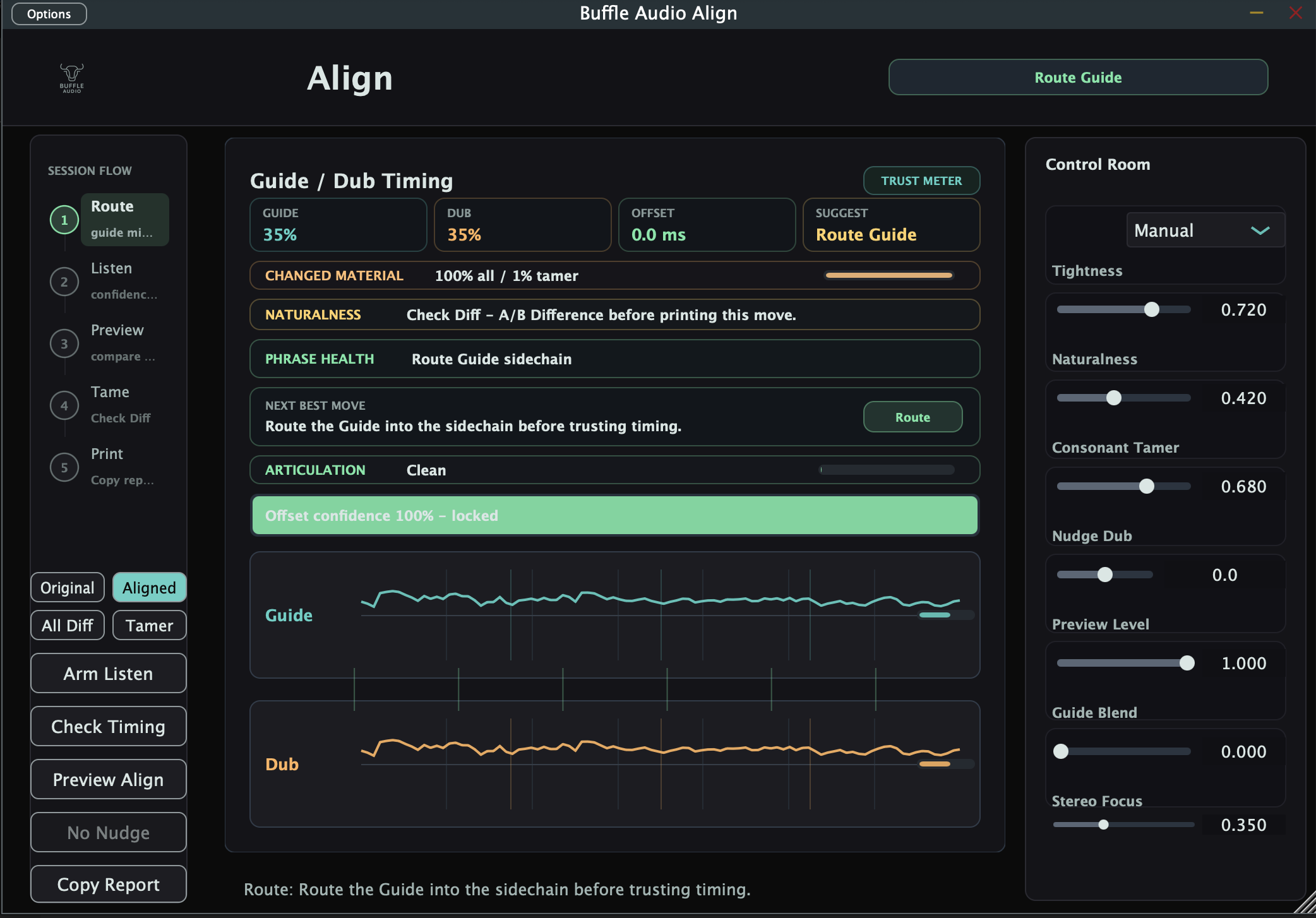Image resolution: width=1316 pixels, height=918 pixels.
Task: Open the Manual mode dropdown
Action: (x=1205, y=230)
